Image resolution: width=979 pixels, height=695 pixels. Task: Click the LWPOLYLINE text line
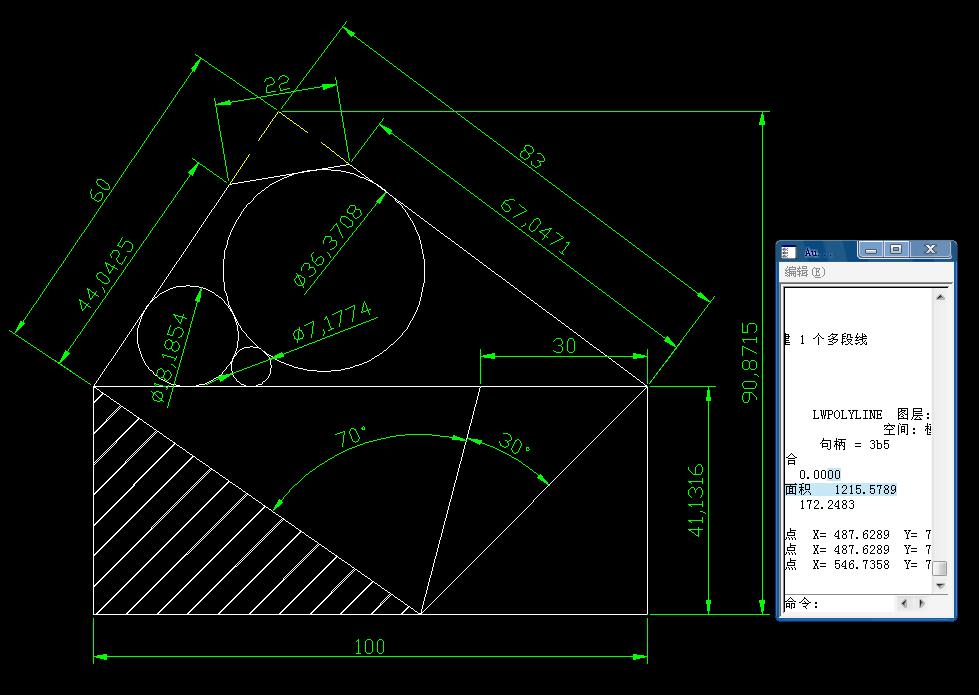(x=871, y=415)
